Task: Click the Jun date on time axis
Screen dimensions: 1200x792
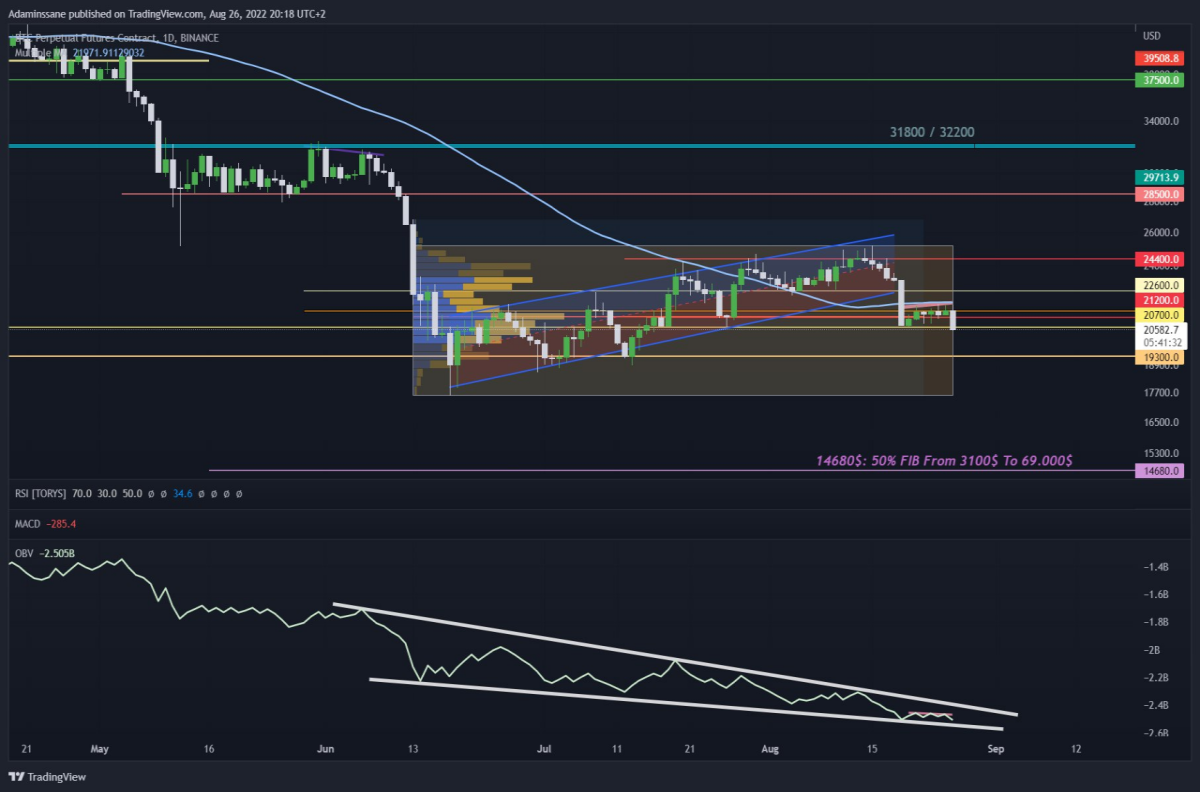Action: point(321,748)
